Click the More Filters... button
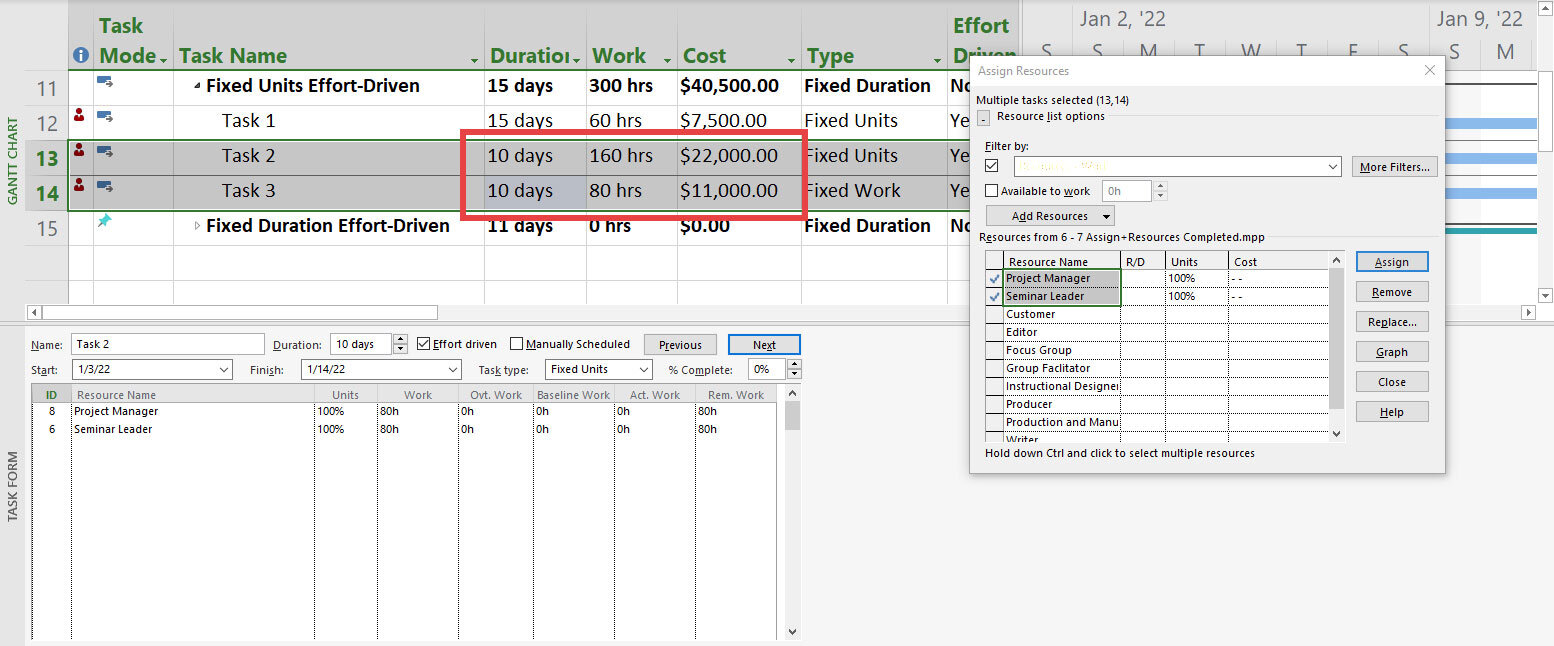Viewport: 1554px width, 646px height. coord(1394,167)
